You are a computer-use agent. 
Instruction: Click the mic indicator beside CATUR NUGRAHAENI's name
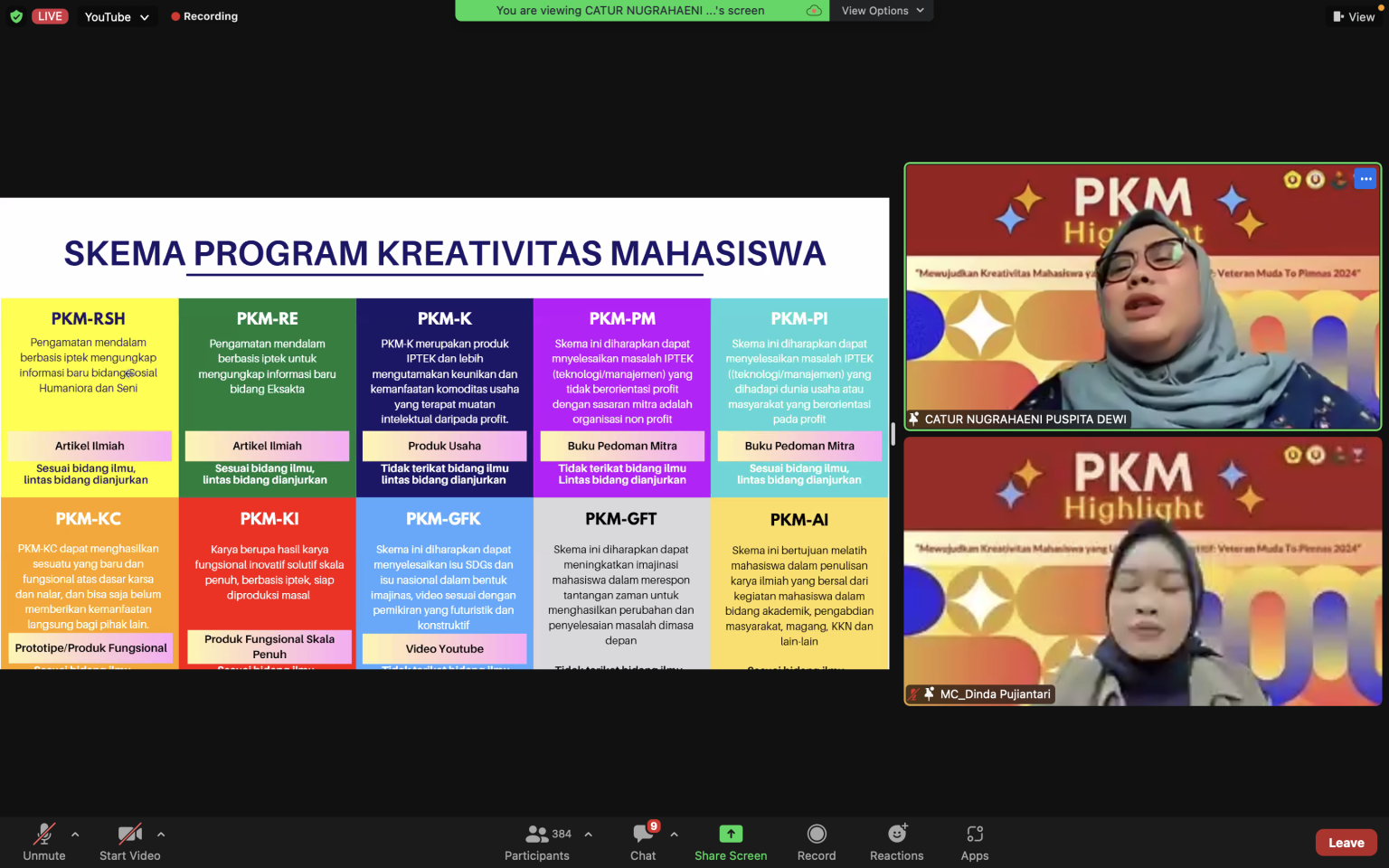coord(916,419)
